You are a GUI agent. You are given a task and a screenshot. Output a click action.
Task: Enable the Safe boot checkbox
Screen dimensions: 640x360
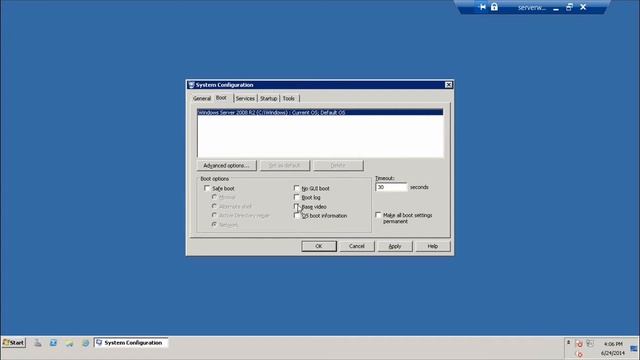207,188
